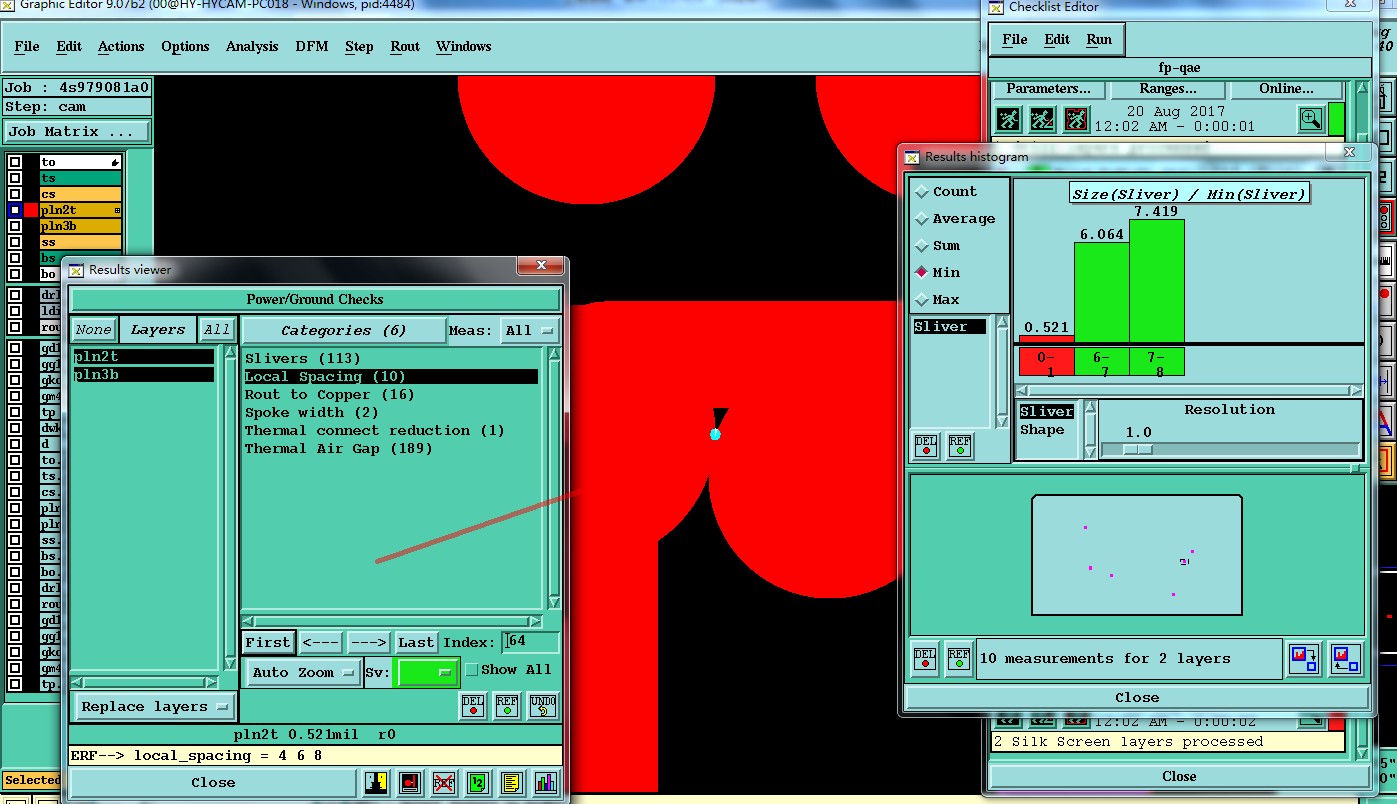Screen dimensions: 1397x804
Task: Toggle the display box for layer cs
Action: coord(15,194)
